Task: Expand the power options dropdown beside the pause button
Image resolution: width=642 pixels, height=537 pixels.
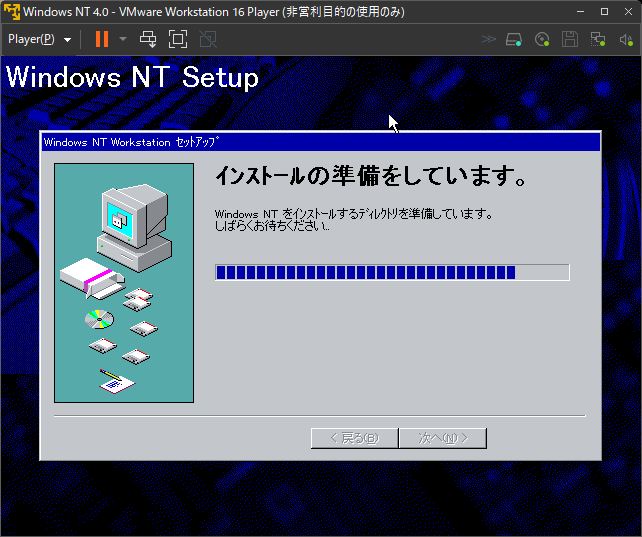Action: coord(123,39)
